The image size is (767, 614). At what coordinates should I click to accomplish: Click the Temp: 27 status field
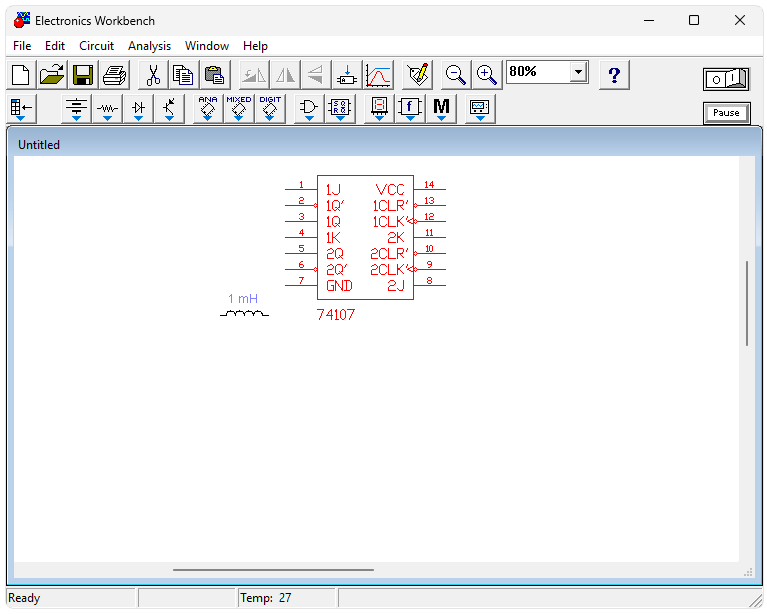click(x=287, y=598)
